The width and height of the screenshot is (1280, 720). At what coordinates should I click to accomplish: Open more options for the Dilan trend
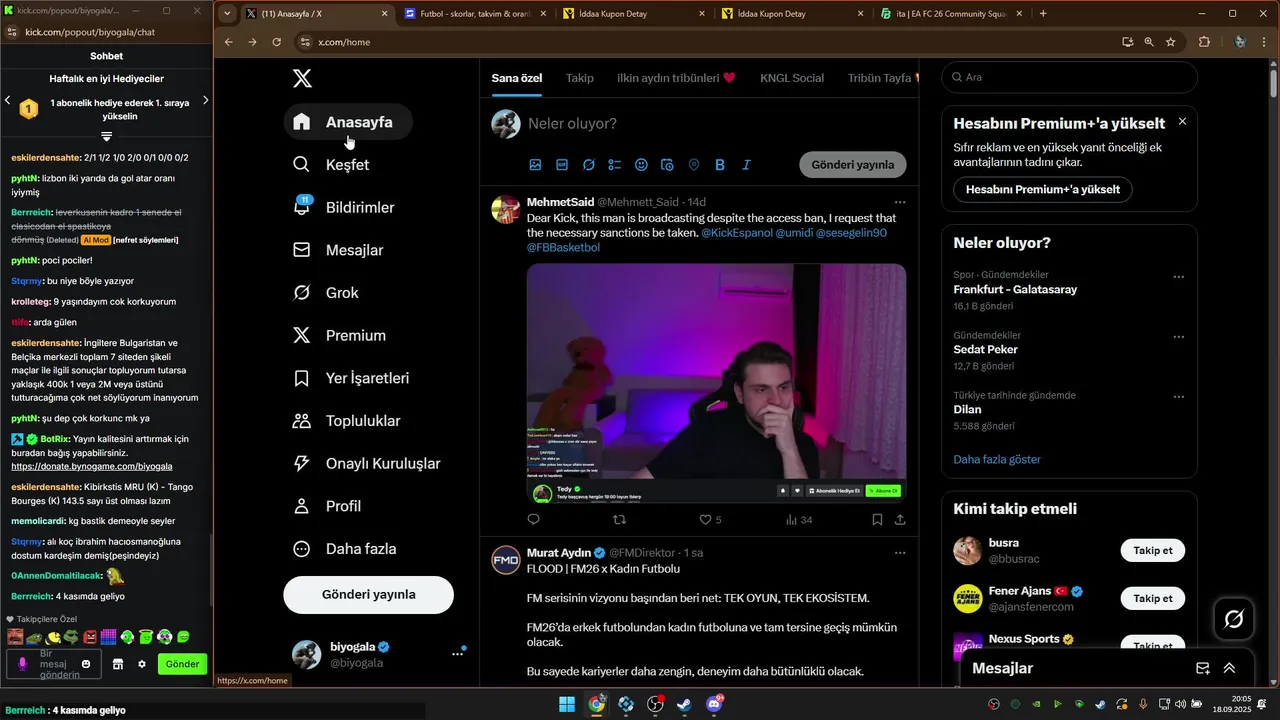pos(1178,397)
